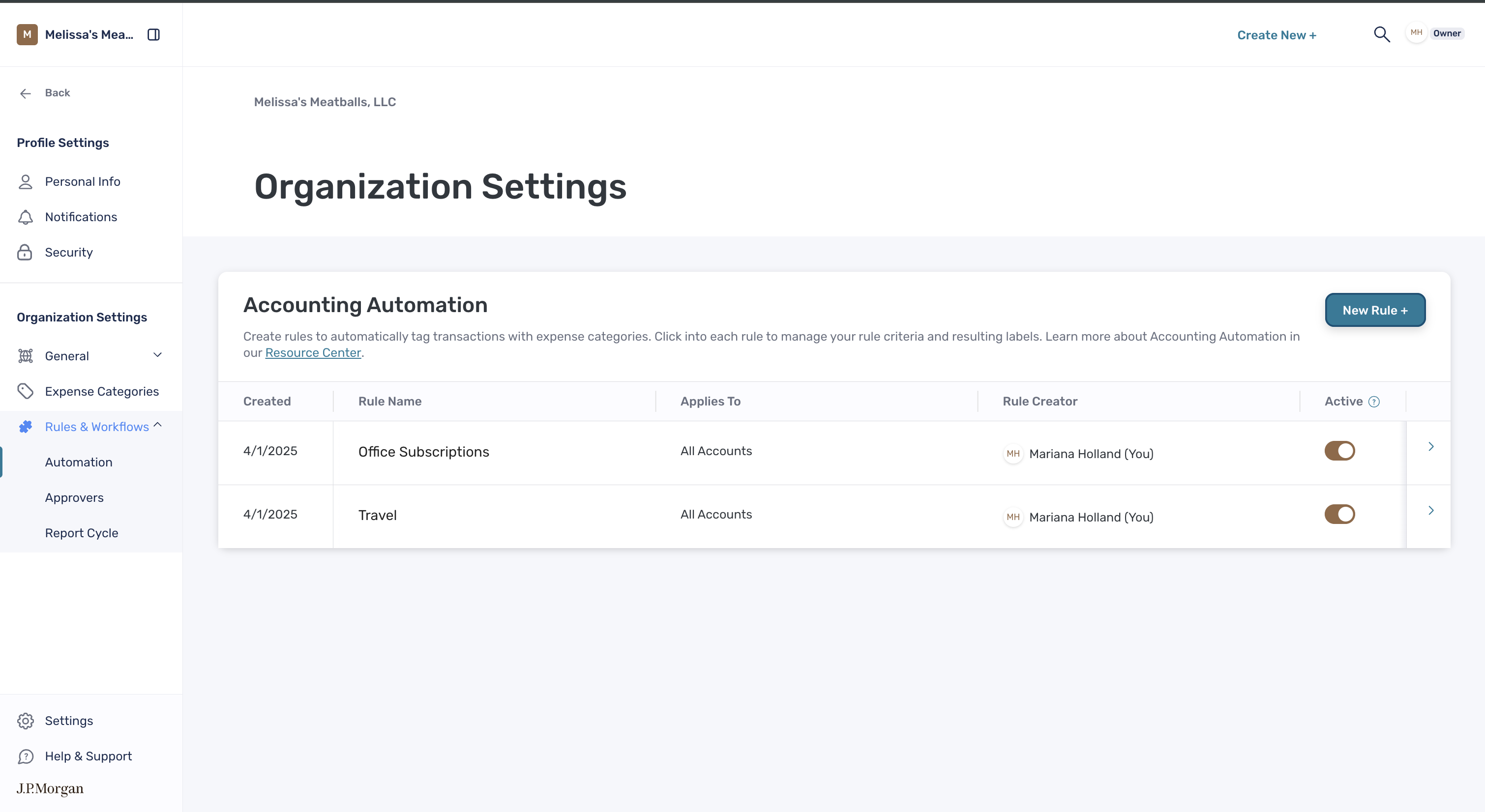The width and height of the screenshot is (1485, 812).
Task: Click the Active column help icon
Action: click(1374, 402)
